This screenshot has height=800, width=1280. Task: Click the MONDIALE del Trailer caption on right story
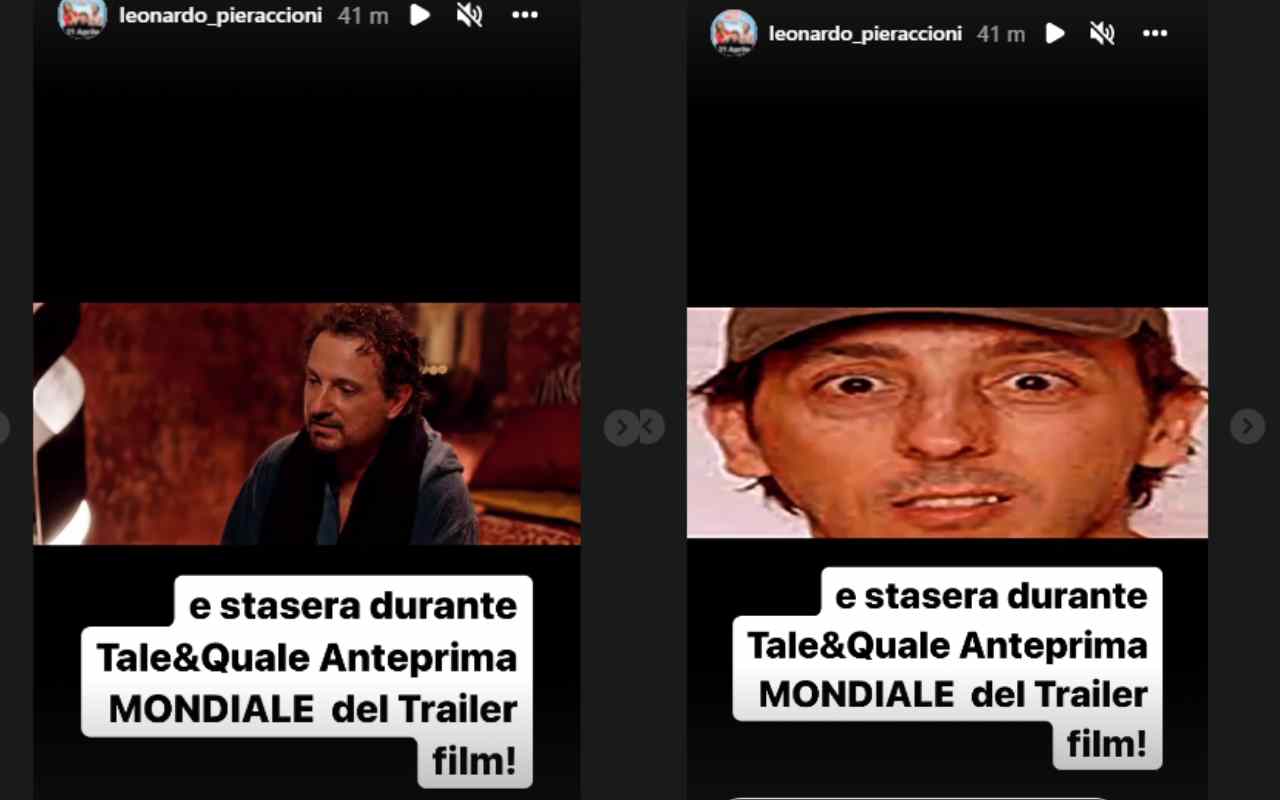pyautogui.click(x=953, y=694)
